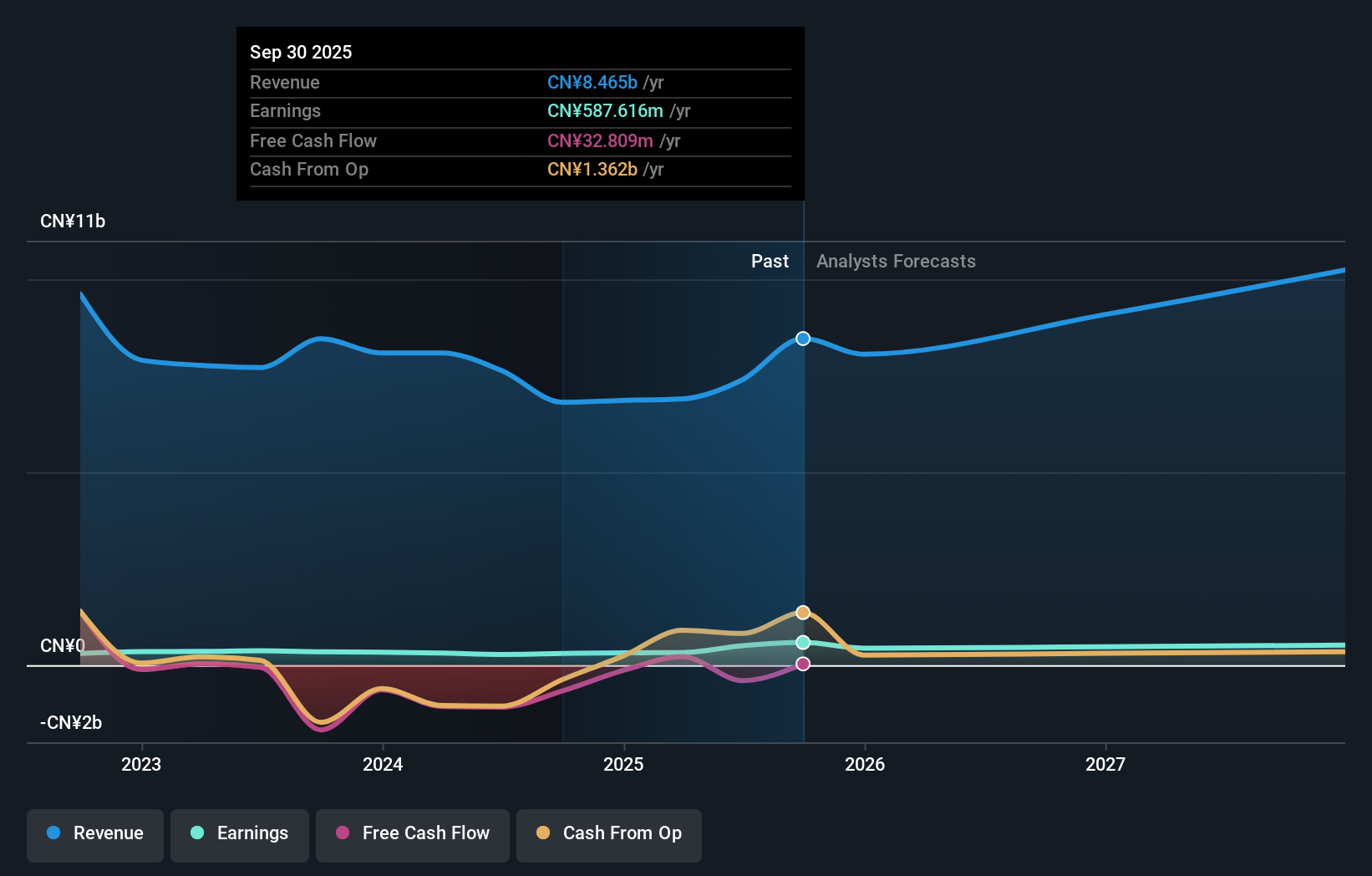Click the CN¥587.616m earnings value
Image resolution: width=1372 pixels, height=876 pixels.
(605, 111)
